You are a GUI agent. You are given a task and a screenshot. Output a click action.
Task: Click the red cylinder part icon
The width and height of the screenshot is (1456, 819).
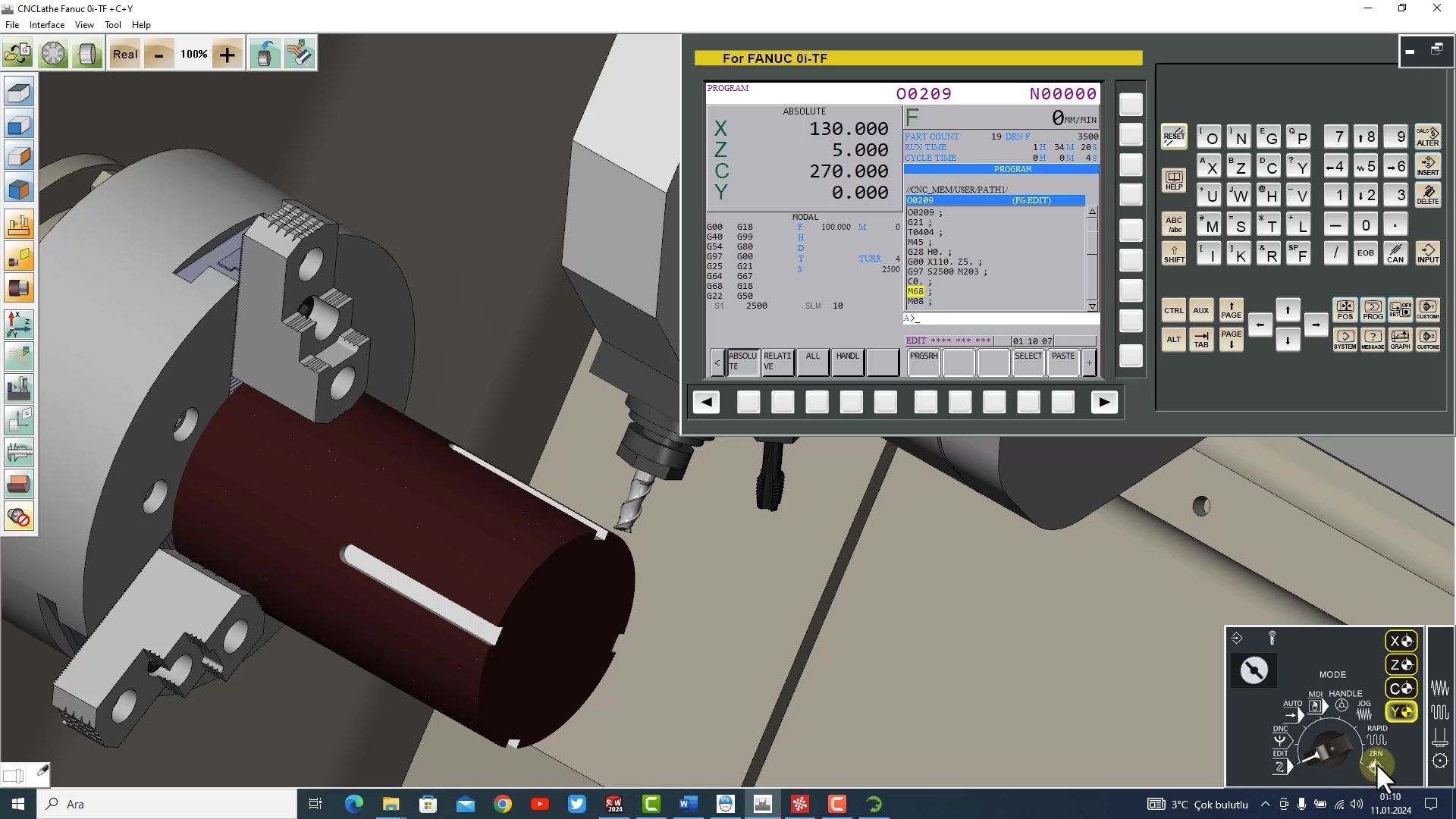tap(19, 485)
